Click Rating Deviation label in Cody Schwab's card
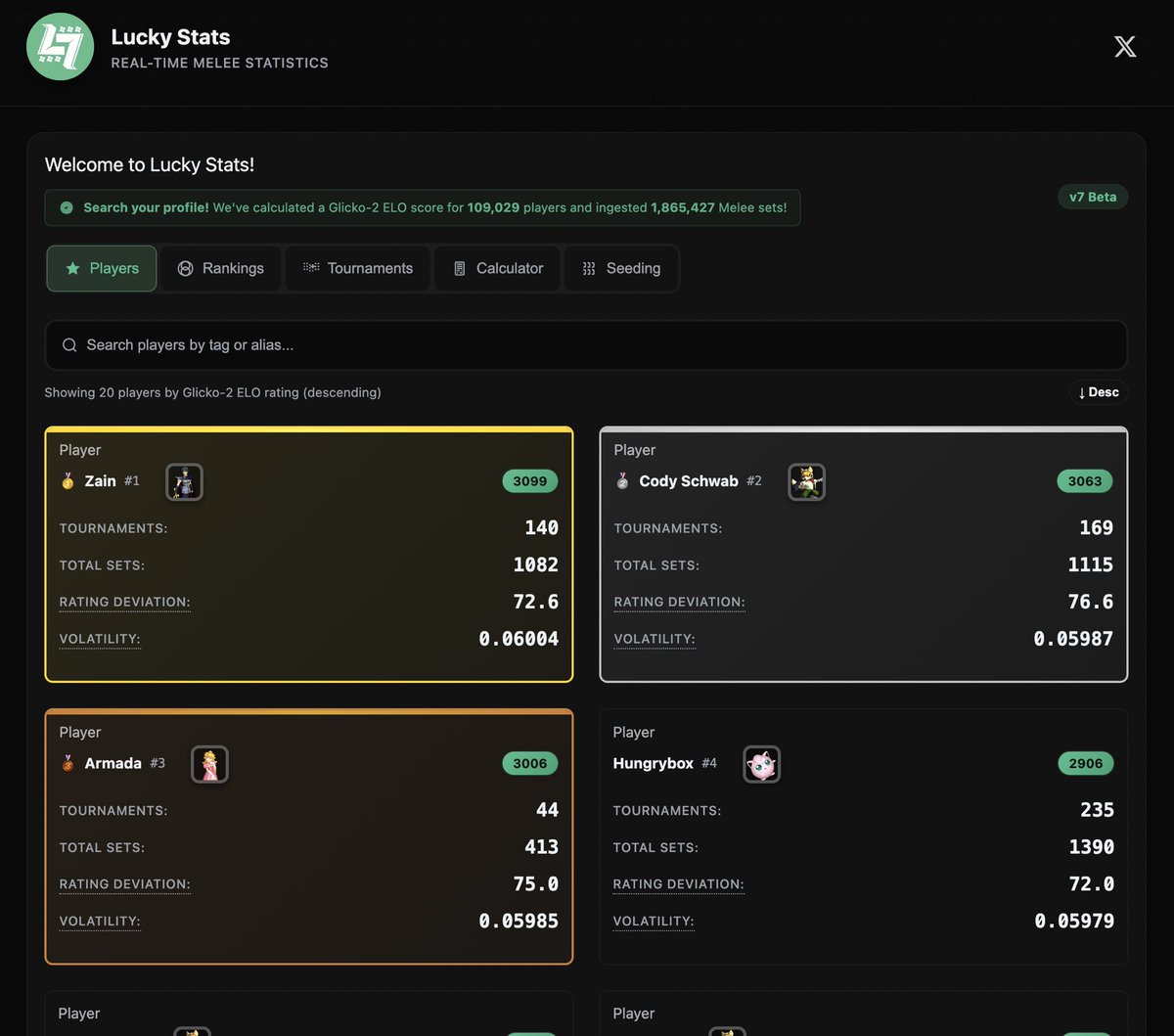The height and width of the screenshot is (1036, 1174). pyautogui.click(x=680, y=603)
